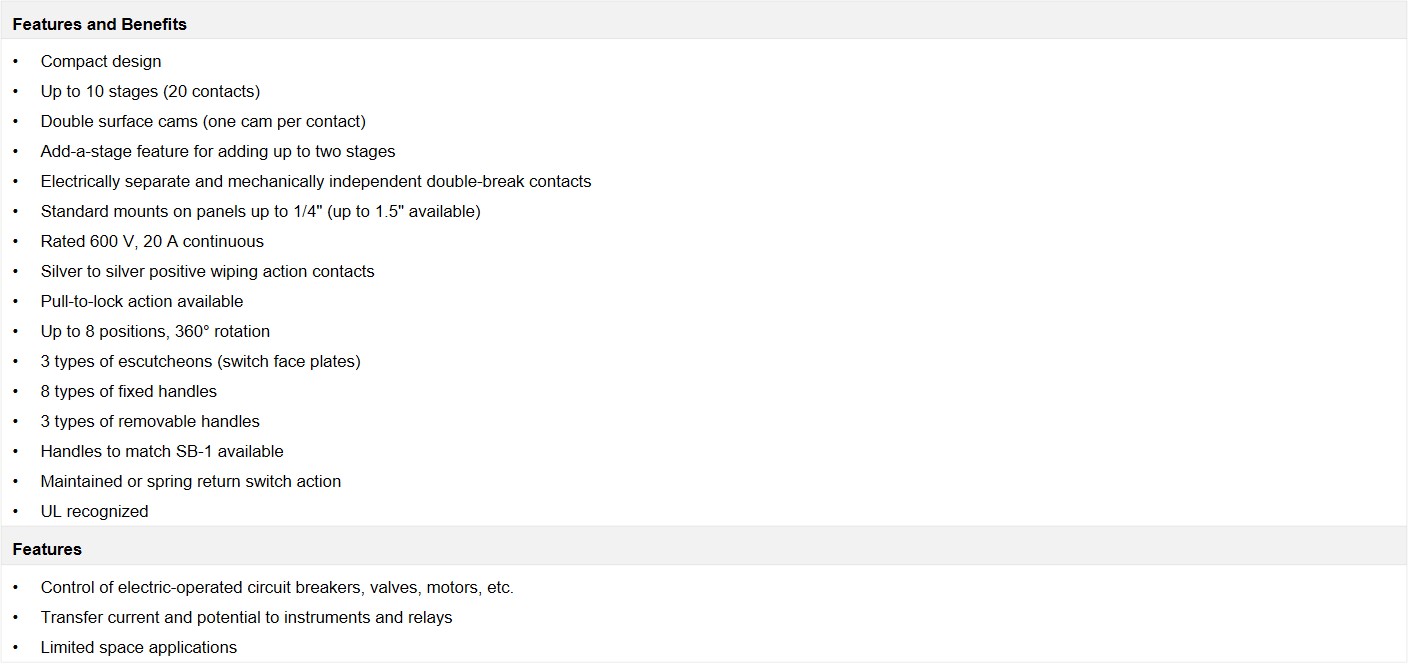Click Rated 600 V, 20 A continuous
This screenshot has height=668, width=1408.
[152, 241]
